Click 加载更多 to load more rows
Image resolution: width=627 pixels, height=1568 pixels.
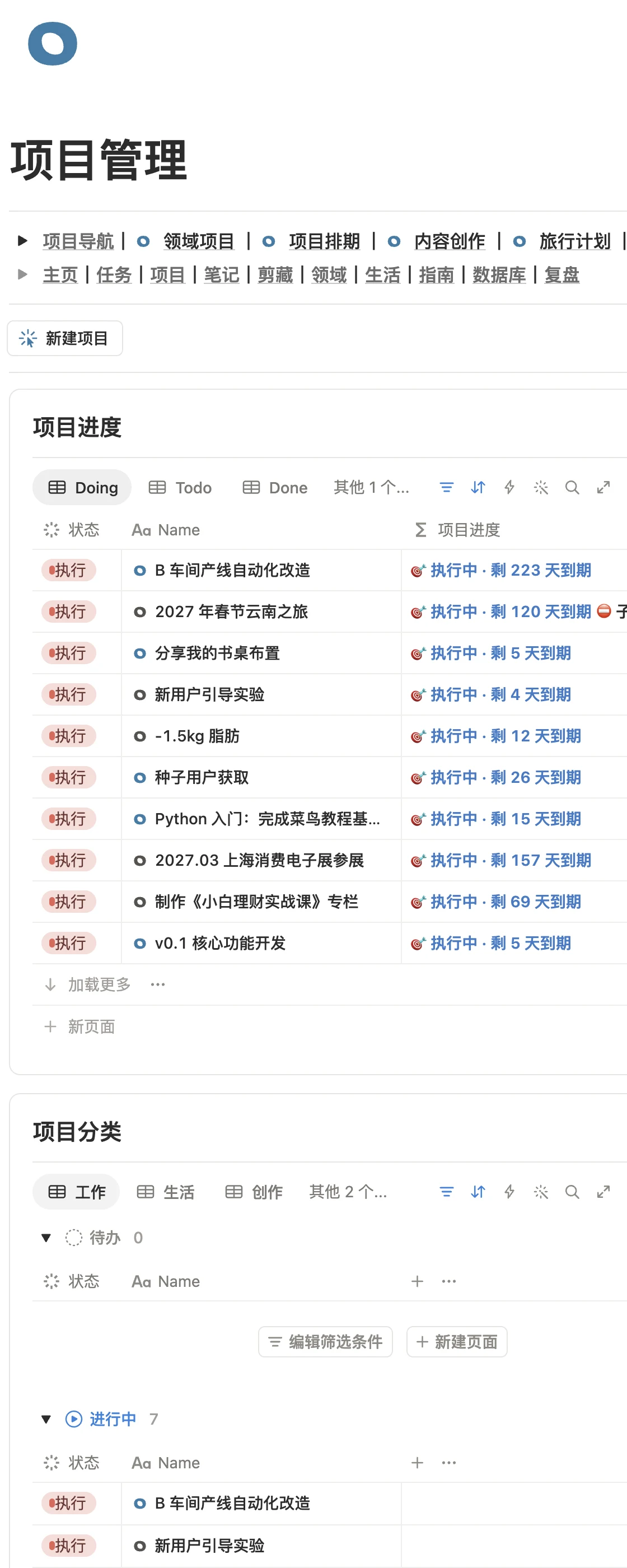pos(88,984)
